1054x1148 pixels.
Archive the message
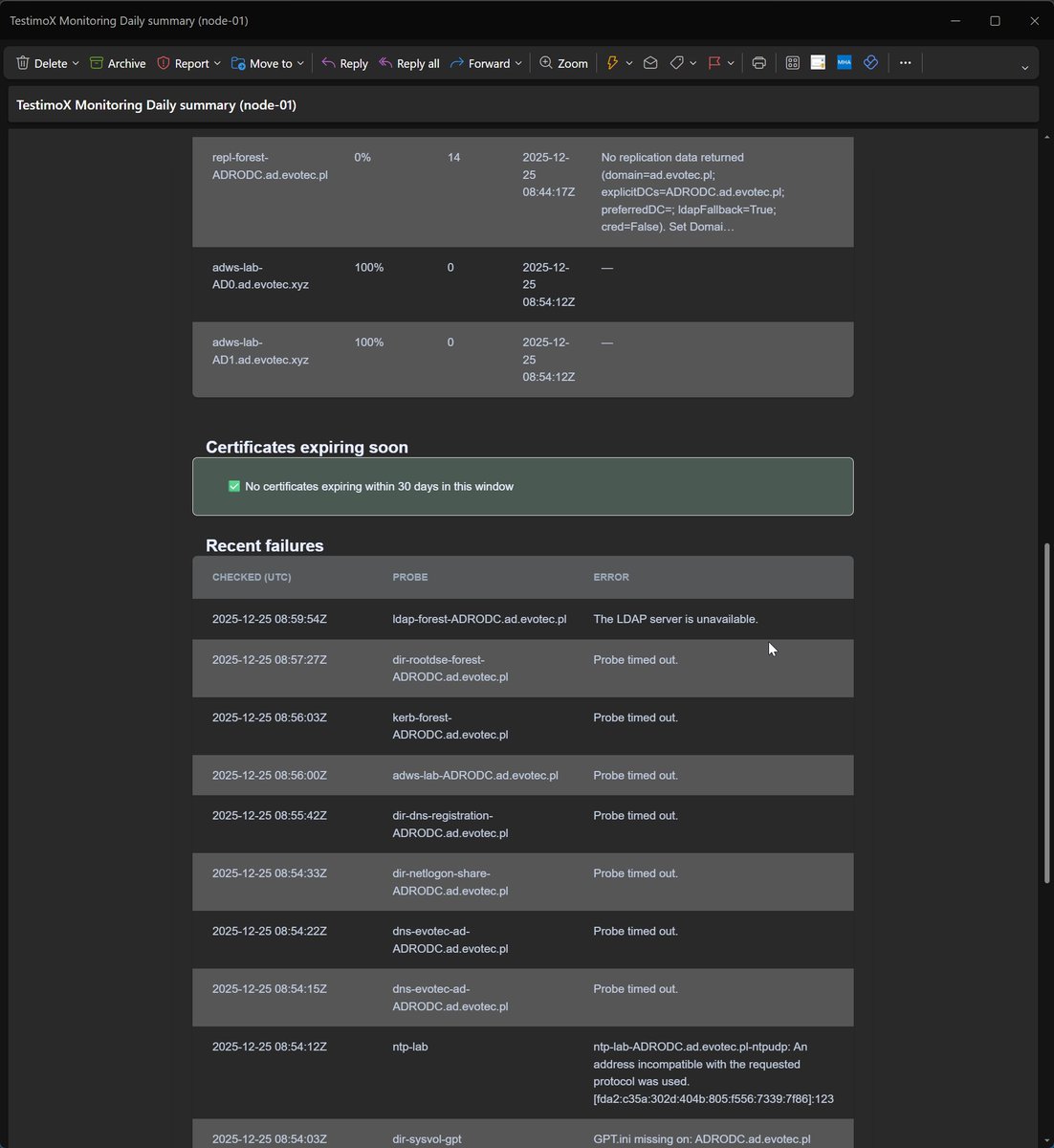point(118,63)
